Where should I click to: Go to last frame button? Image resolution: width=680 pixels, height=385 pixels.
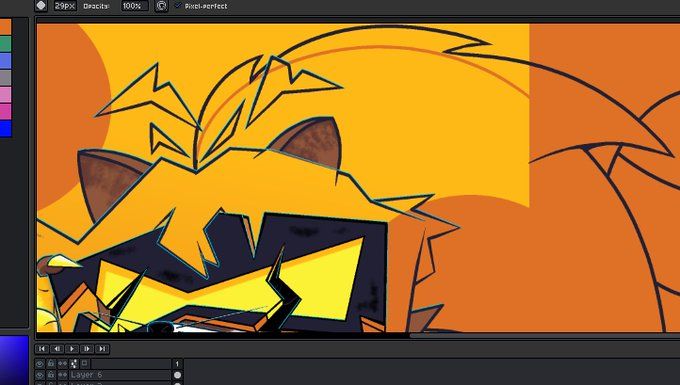(102, 349)
